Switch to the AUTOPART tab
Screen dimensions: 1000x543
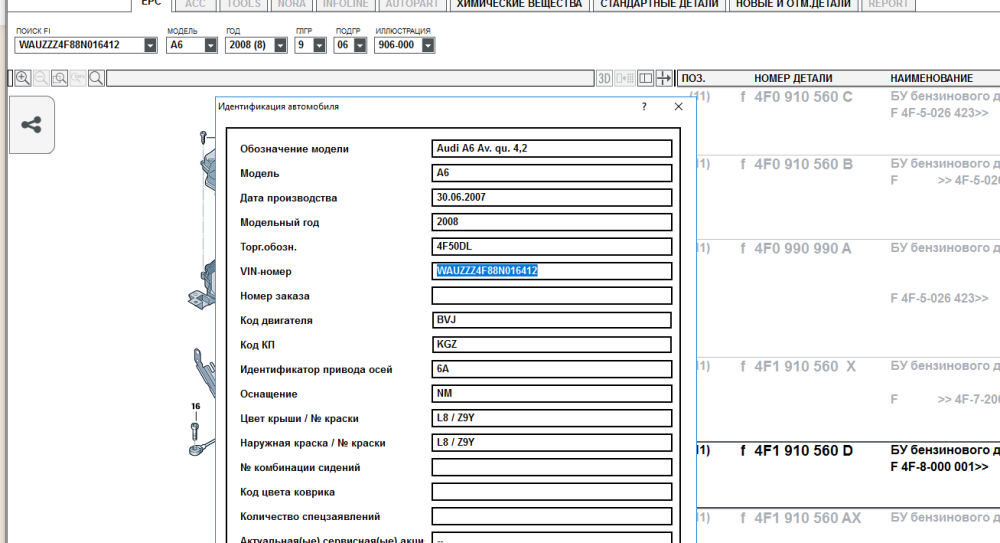412,4
